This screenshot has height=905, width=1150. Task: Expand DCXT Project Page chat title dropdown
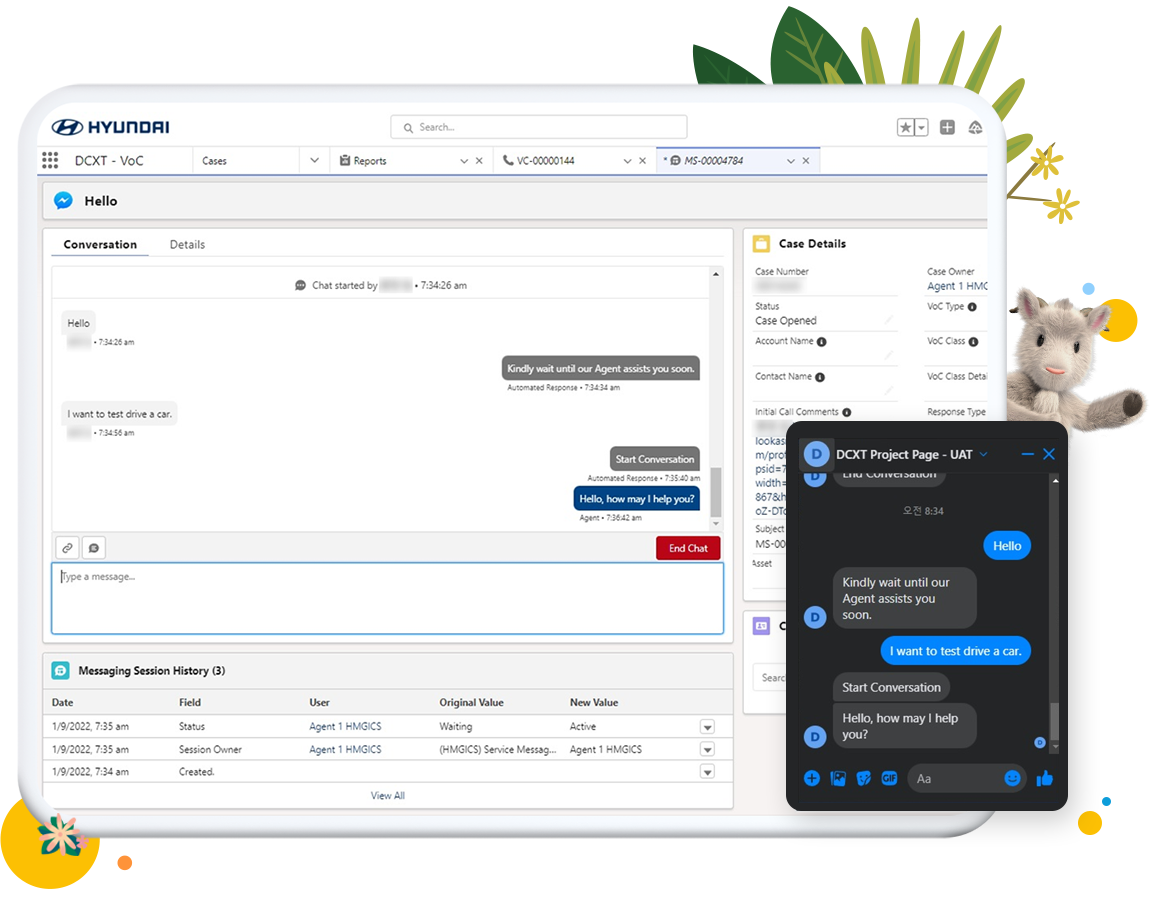tap(984, 454)
